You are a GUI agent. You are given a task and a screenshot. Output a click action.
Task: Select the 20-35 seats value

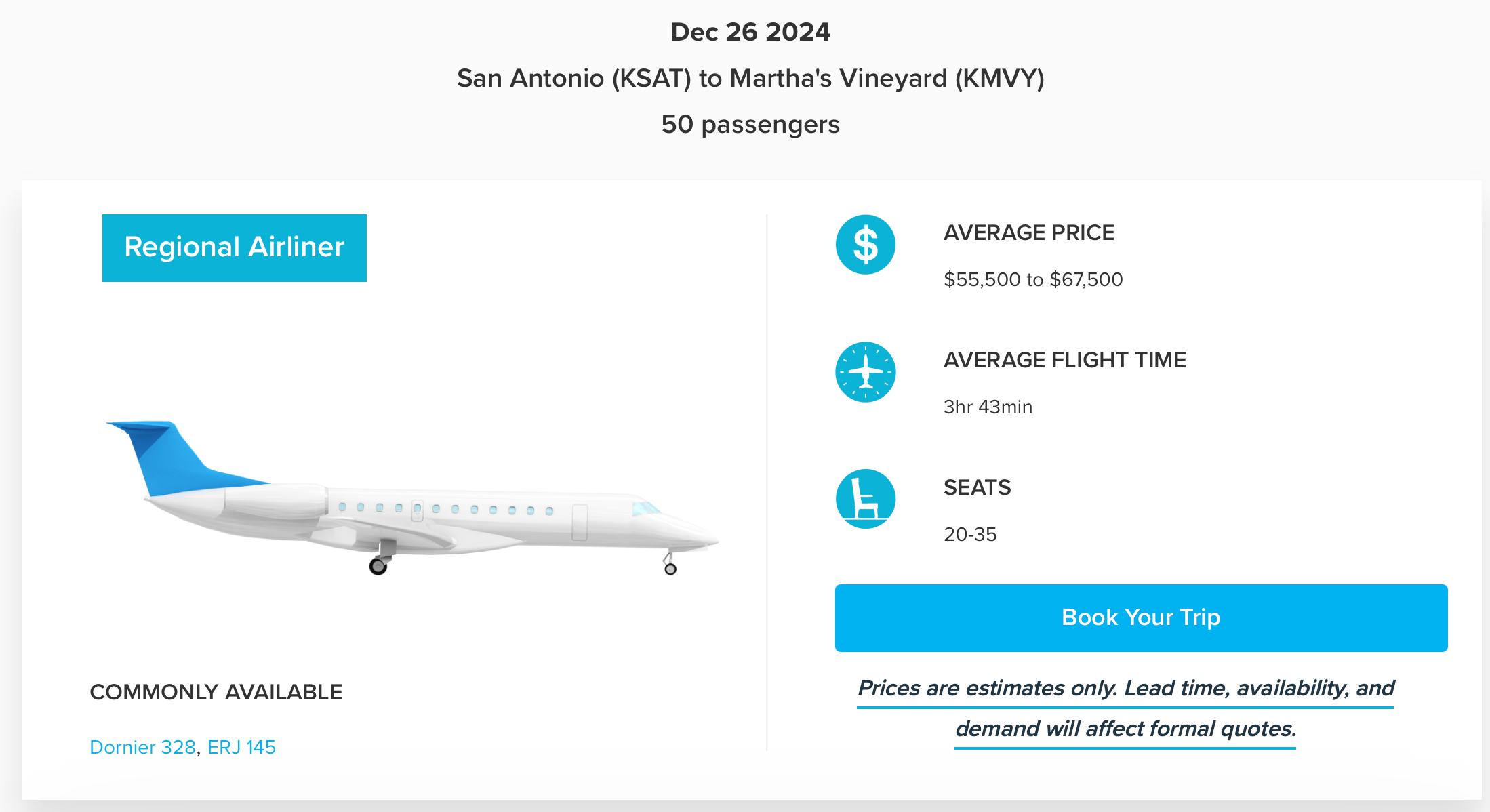tap(970, 534)
